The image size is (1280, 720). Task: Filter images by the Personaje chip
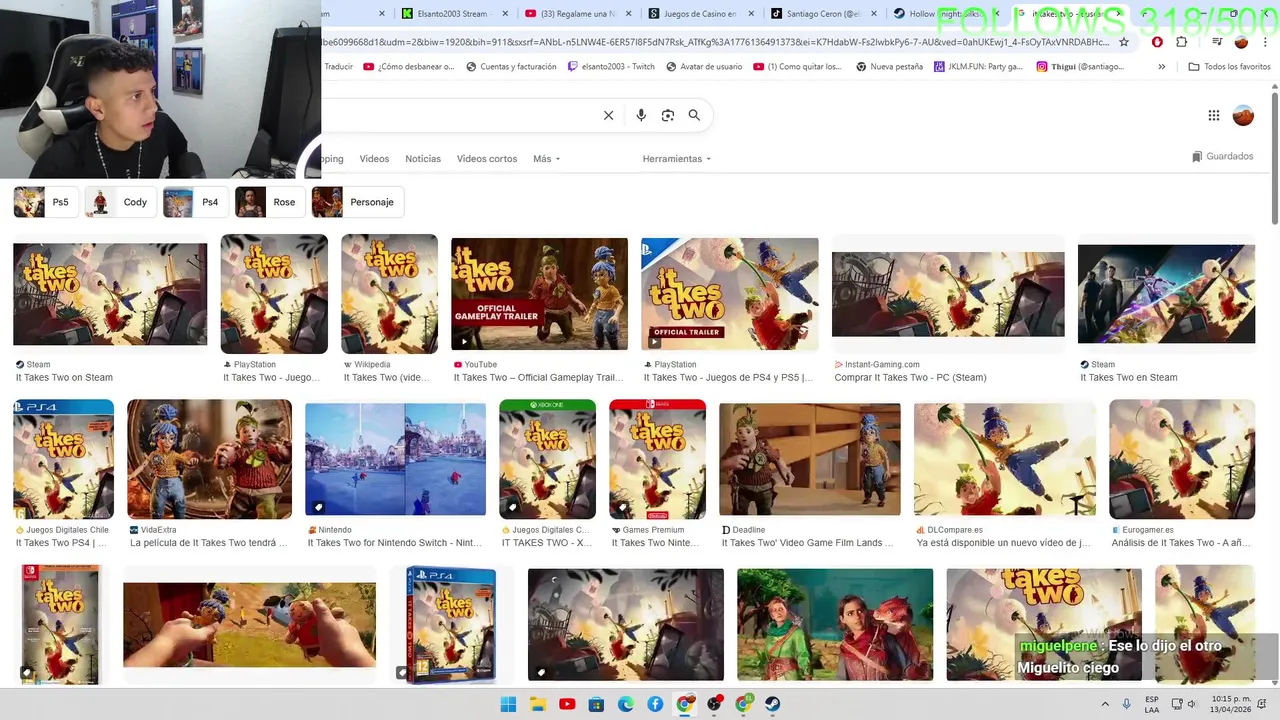[x=357, y=202]
